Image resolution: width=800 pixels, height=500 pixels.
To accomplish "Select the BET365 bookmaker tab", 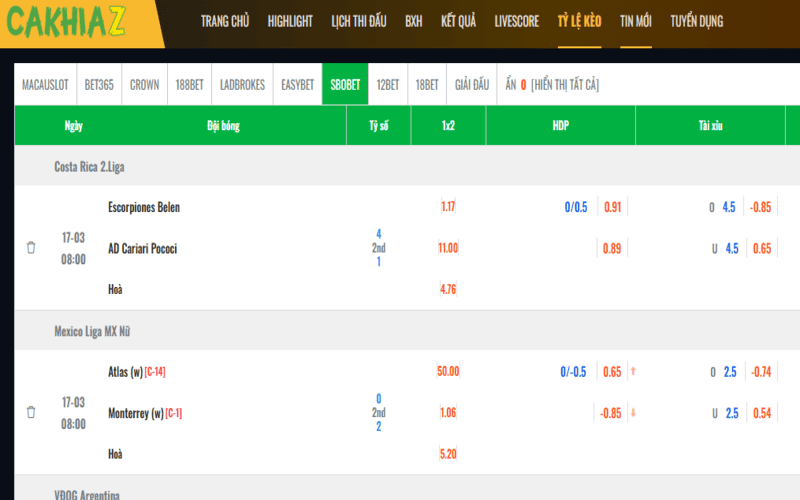I will pyautogui.click(x=101, y=85).
